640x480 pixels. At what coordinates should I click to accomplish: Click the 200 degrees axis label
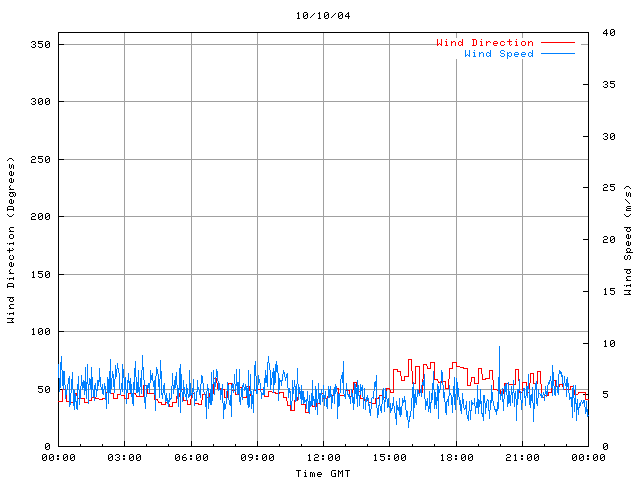(40, 216)
